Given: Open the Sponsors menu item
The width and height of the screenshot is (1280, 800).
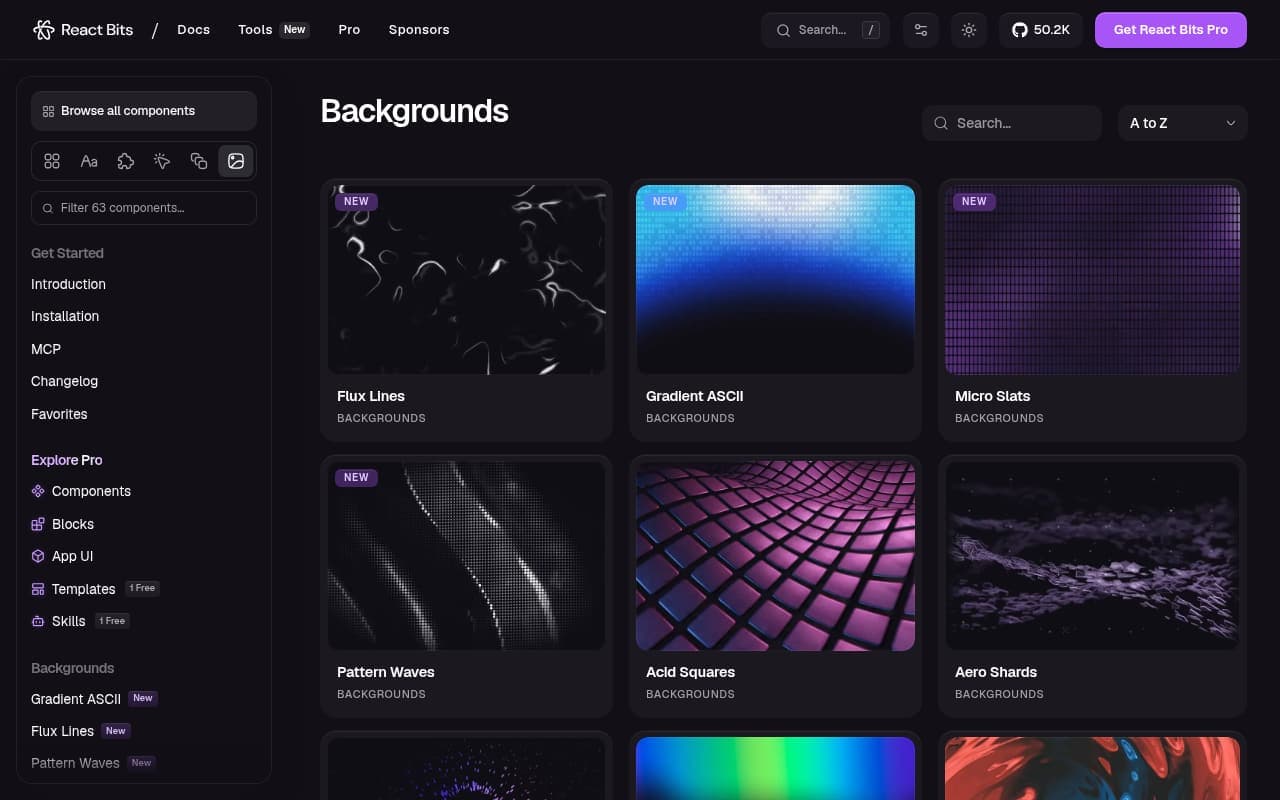Looking at the screenshot, I should pyautogui.click(x=419, y=30).
